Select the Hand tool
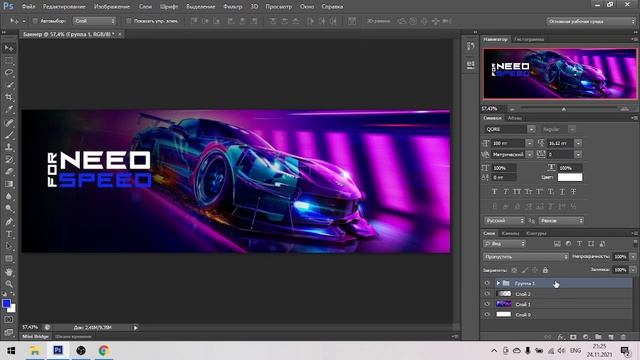 click(9, 272)
